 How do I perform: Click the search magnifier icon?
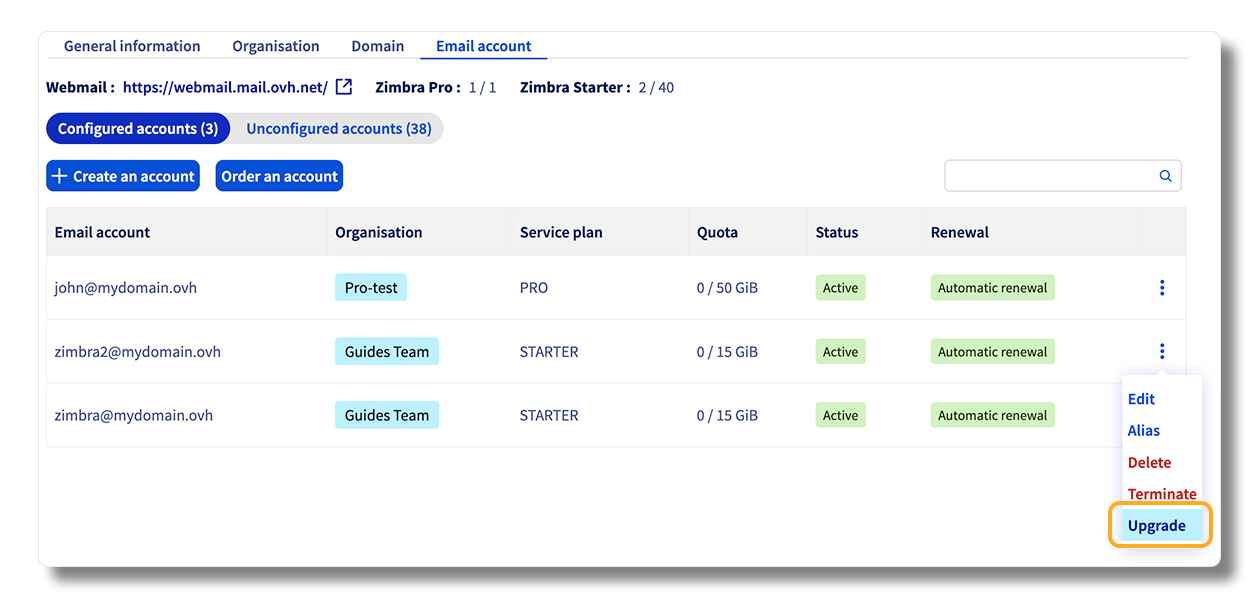tap(1165, 176)
